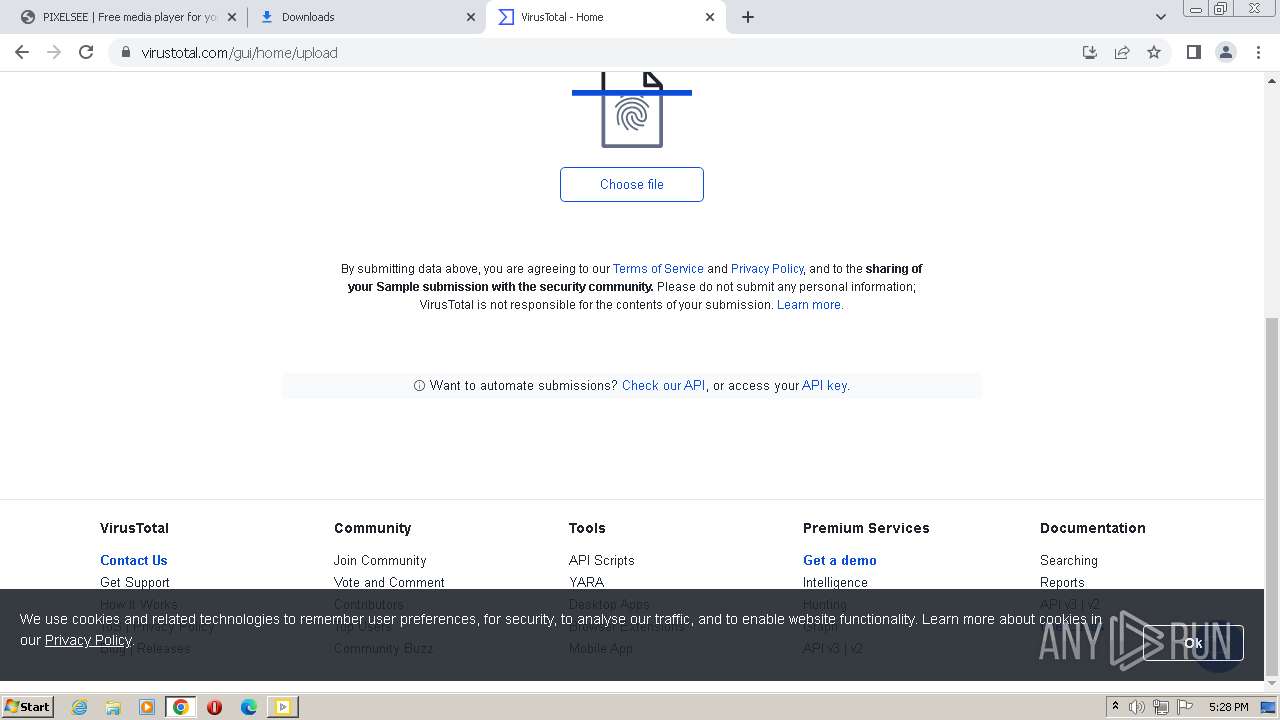This screenshot has width=1280, height=720.
Task: Open the side panel icon
Action: (x=1193, y=52)
